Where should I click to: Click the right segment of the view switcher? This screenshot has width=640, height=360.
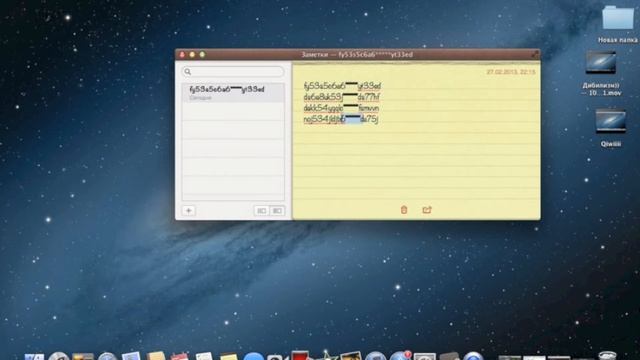(x=277, y=211)
